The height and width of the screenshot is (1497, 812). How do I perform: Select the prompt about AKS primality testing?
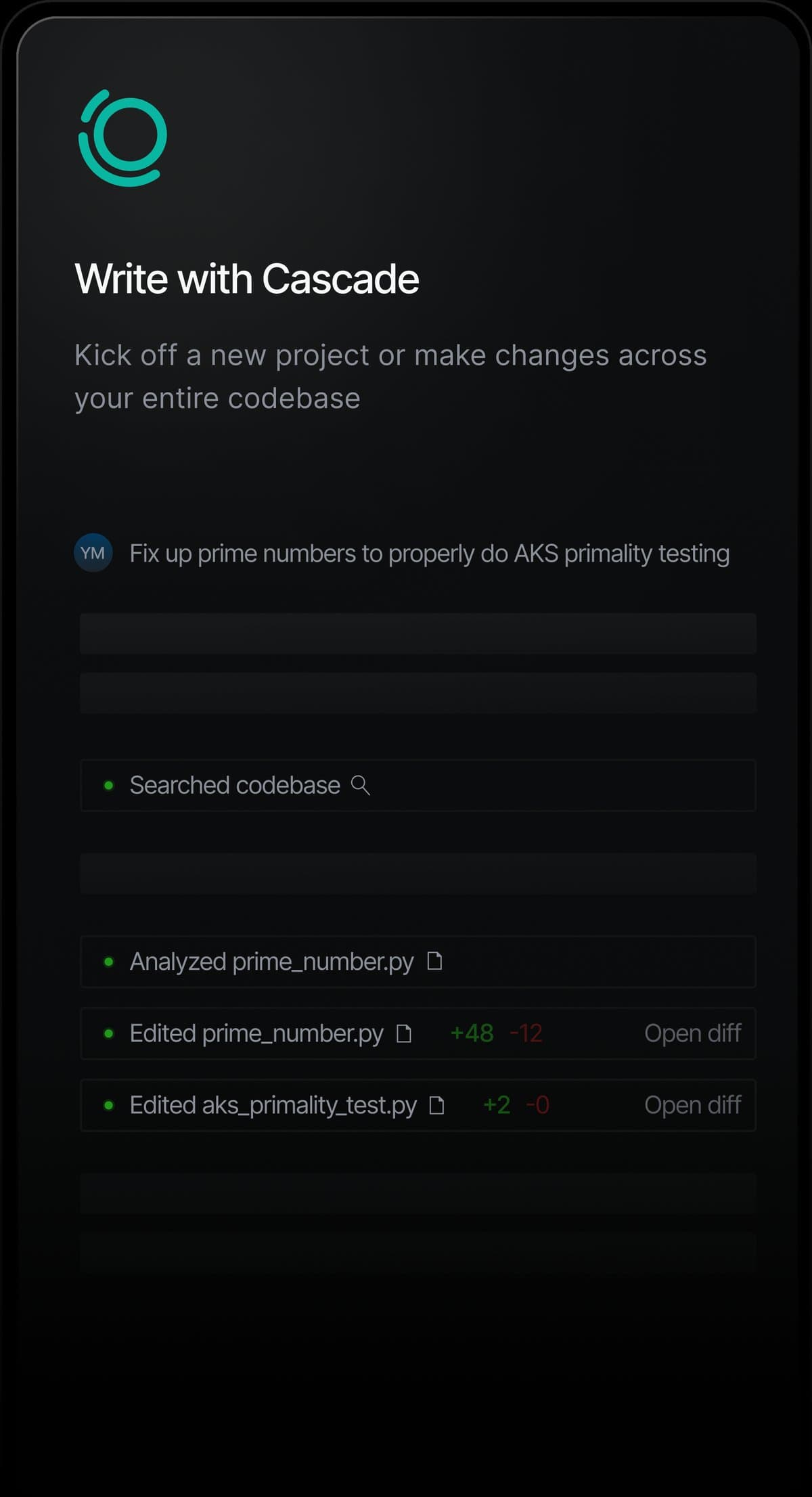[428, 553]
